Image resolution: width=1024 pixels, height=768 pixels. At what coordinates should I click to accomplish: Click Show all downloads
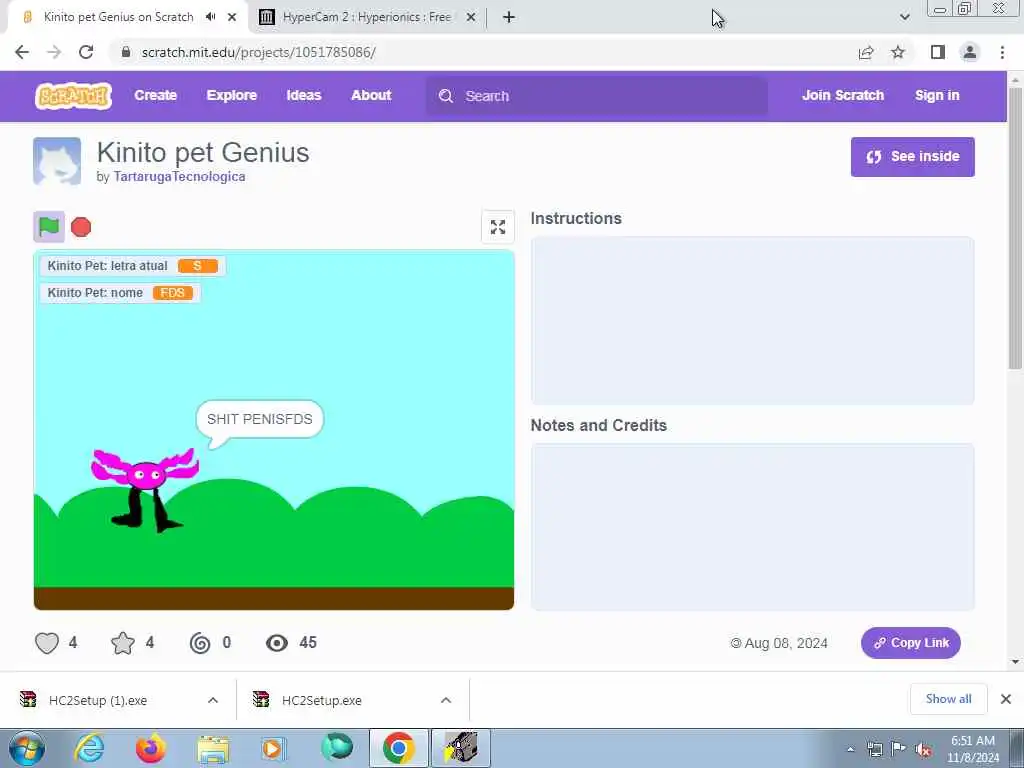(948, 699)
